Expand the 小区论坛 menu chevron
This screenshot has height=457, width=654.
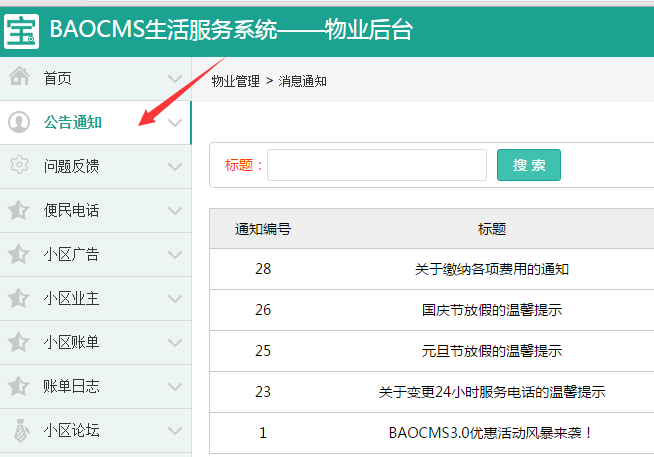175,431
